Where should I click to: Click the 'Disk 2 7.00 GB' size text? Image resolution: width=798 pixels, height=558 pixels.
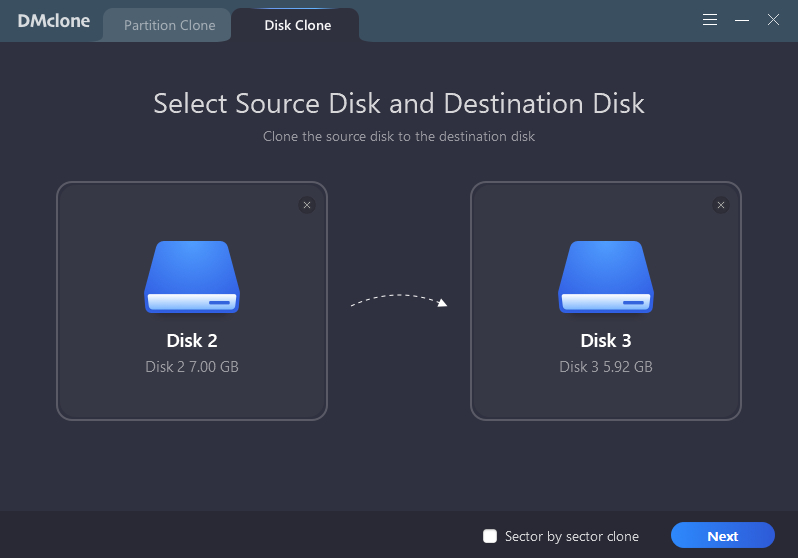tap(192, 367)
